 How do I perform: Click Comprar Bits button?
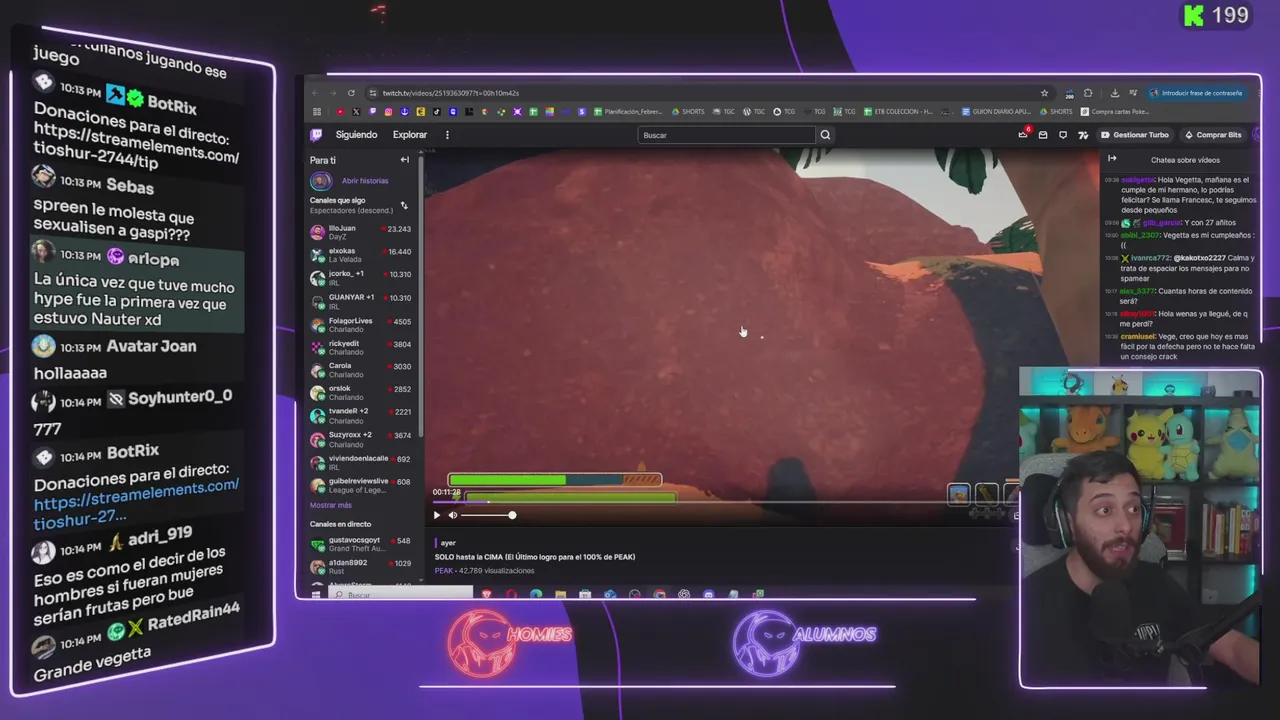[1213, 135]
